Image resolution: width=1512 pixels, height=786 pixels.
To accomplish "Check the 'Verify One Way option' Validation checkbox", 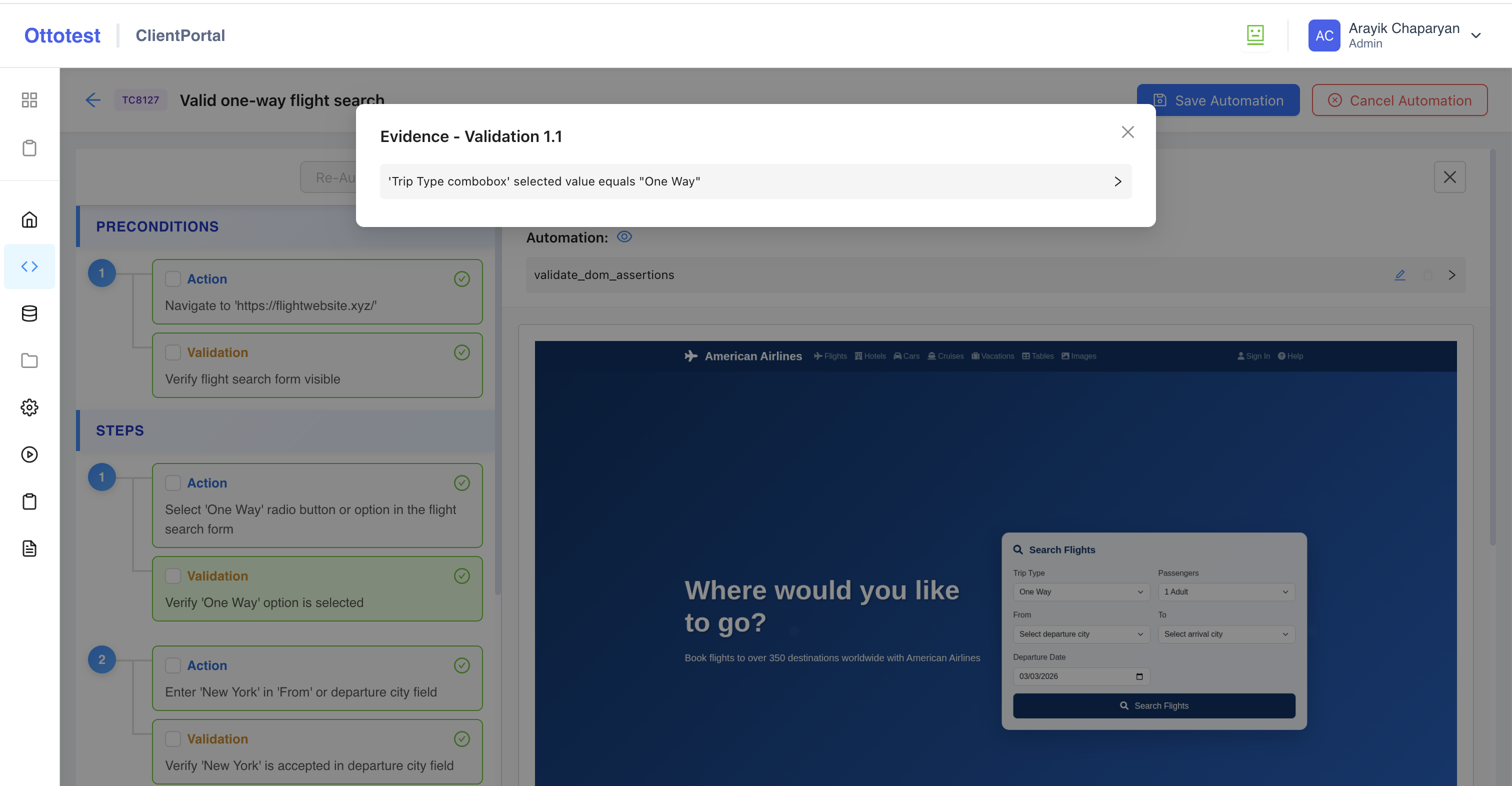I will (x=172, y=576).
